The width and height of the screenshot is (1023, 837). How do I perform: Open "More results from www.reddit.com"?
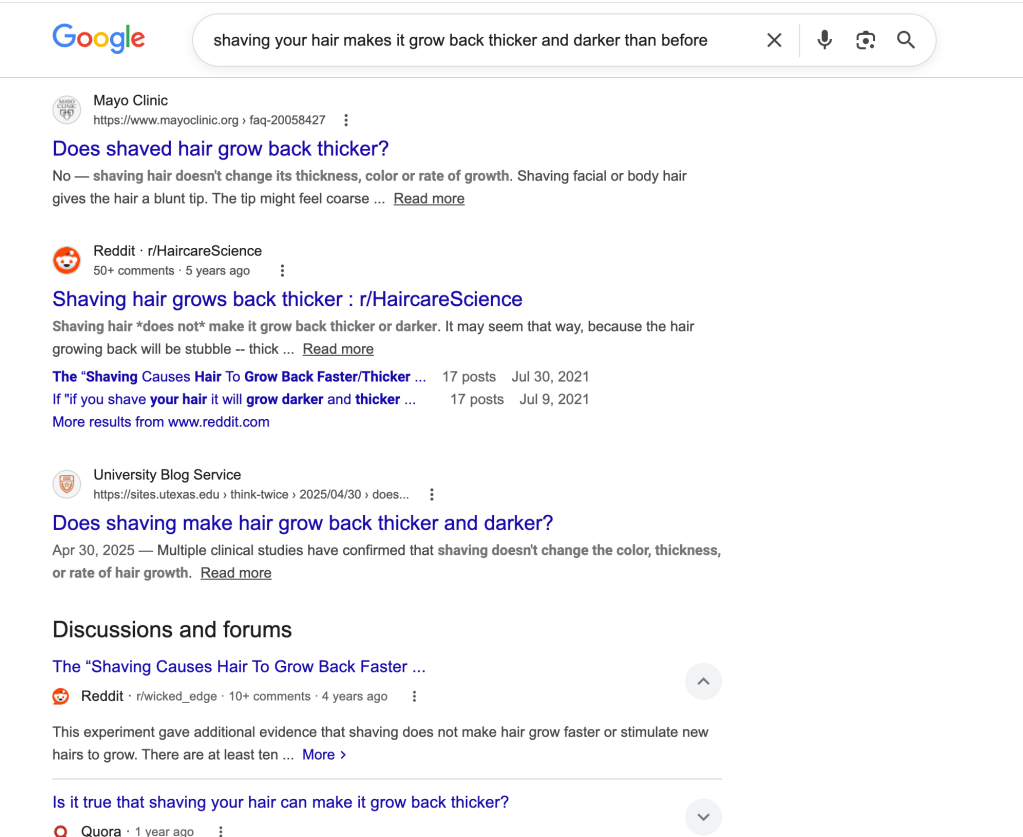161,422
